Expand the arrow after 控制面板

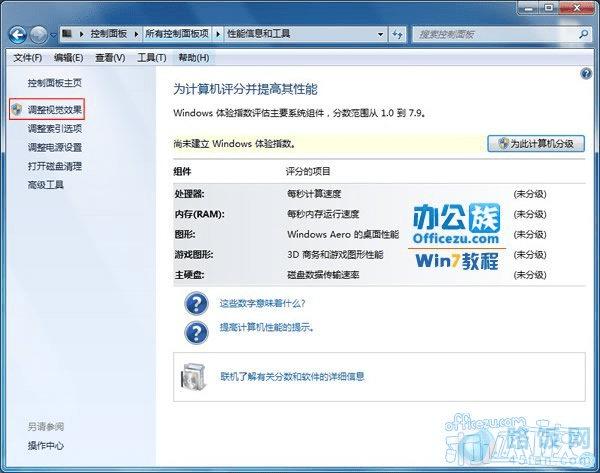[136, 34]
